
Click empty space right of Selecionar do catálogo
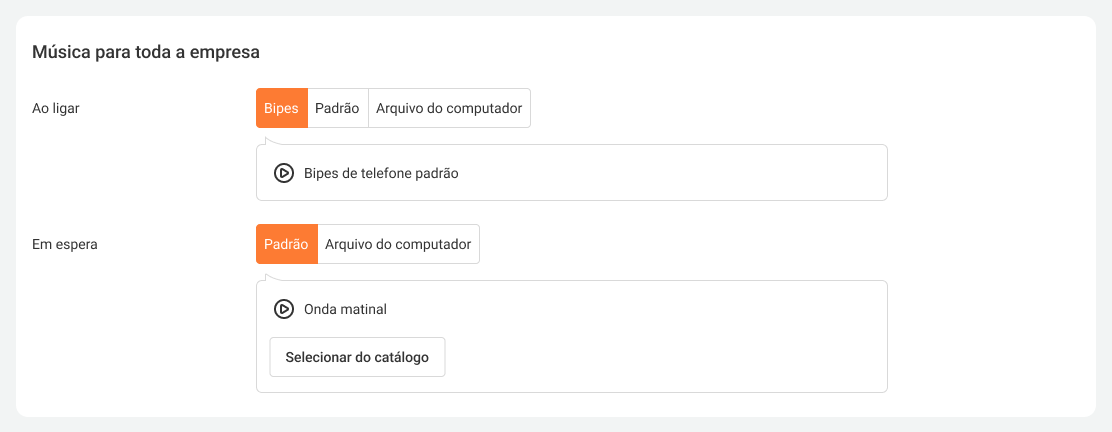coord(660,357)
